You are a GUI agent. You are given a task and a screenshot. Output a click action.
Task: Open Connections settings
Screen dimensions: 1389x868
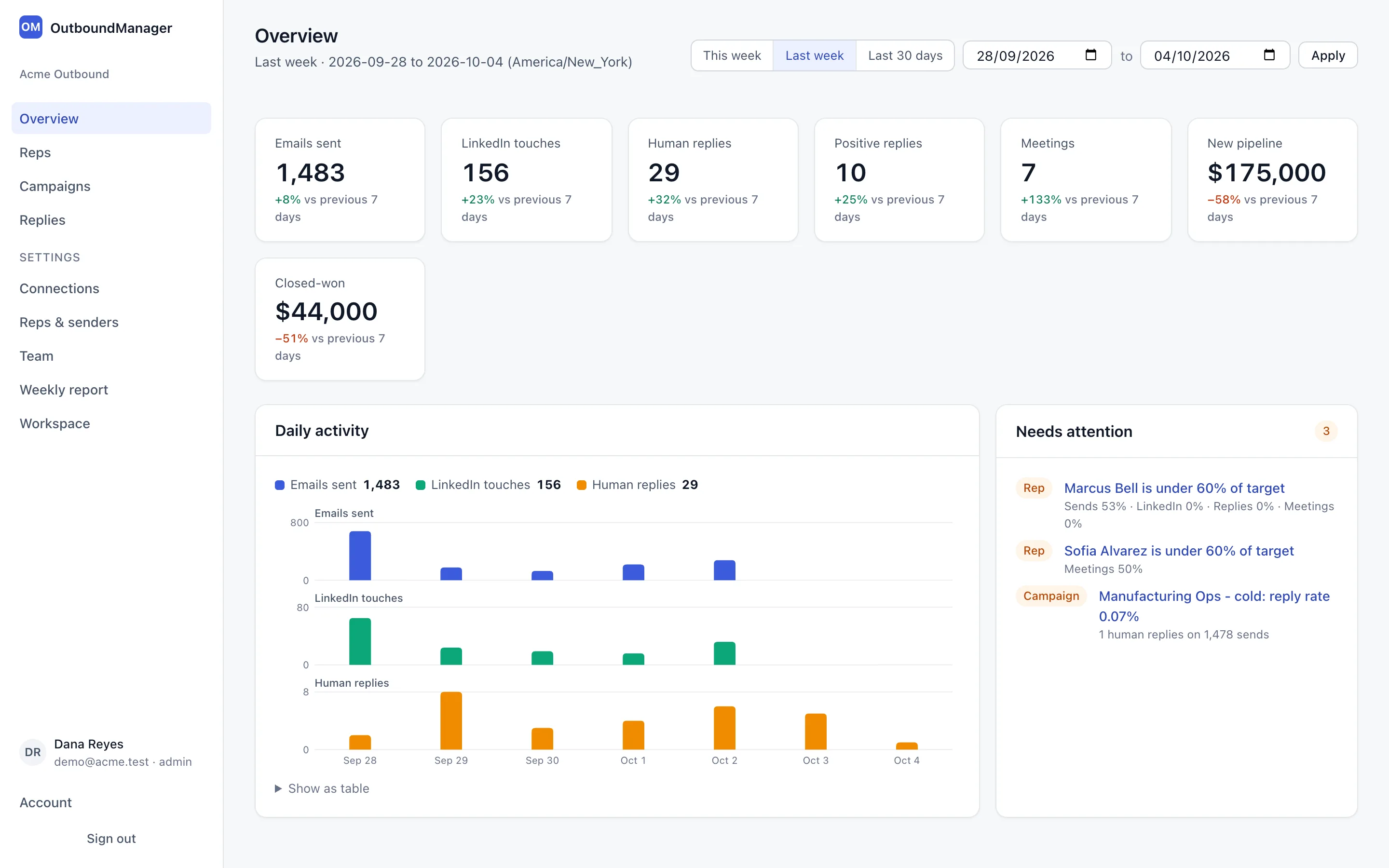click(111, 288)
